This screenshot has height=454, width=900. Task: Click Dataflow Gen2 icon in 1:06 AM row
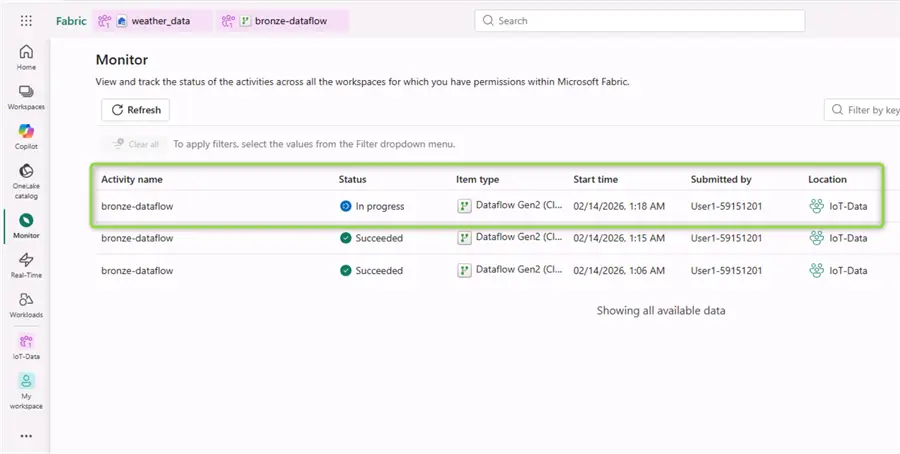[464, 270]
